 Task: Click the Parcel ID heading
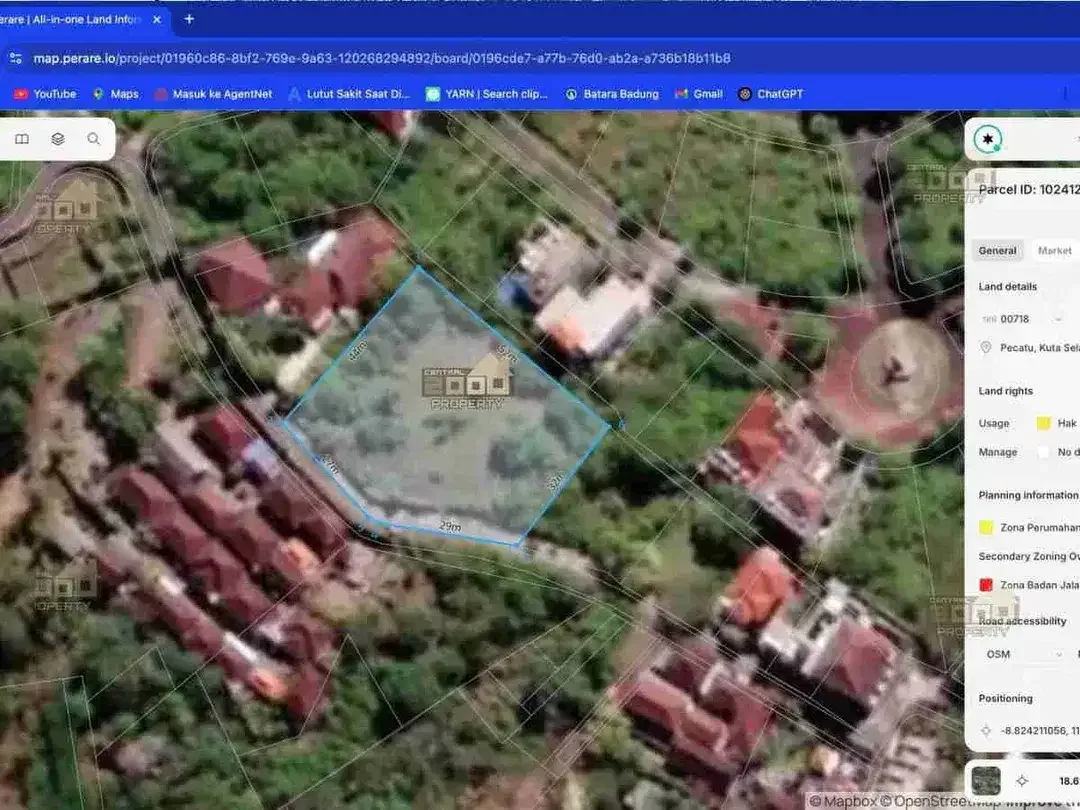(x=1028, y=190)
